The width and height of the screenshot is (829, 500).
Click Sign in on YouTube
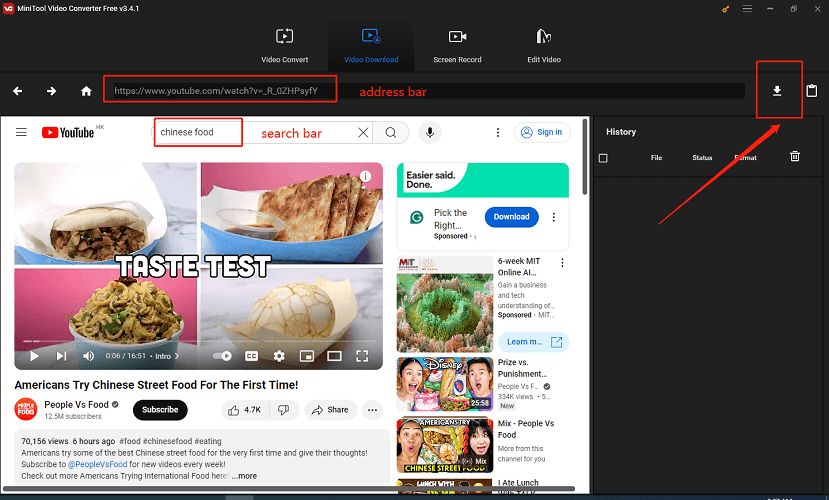click(542, 132)
